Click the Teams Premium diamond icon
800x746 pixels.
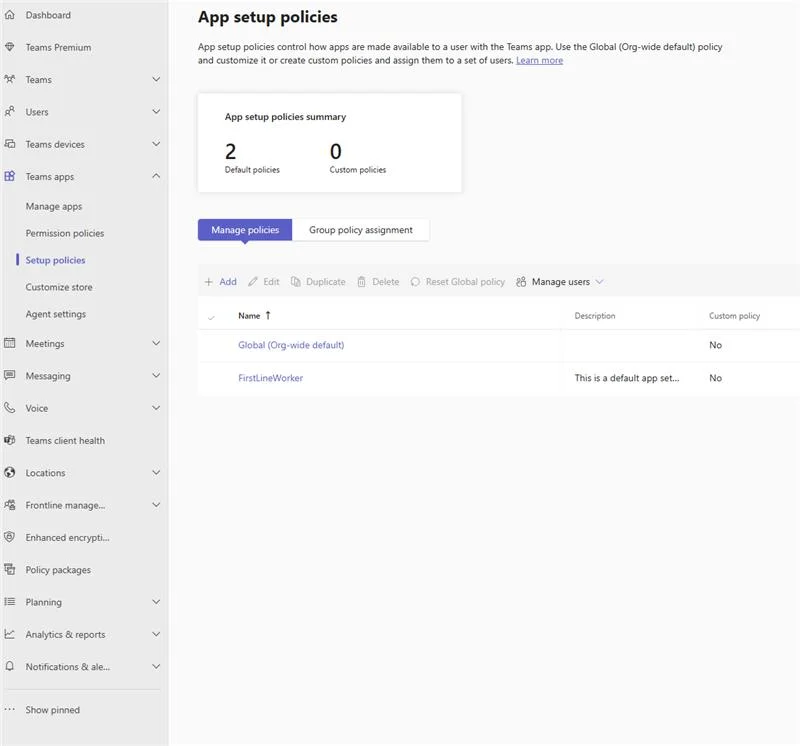9,47
